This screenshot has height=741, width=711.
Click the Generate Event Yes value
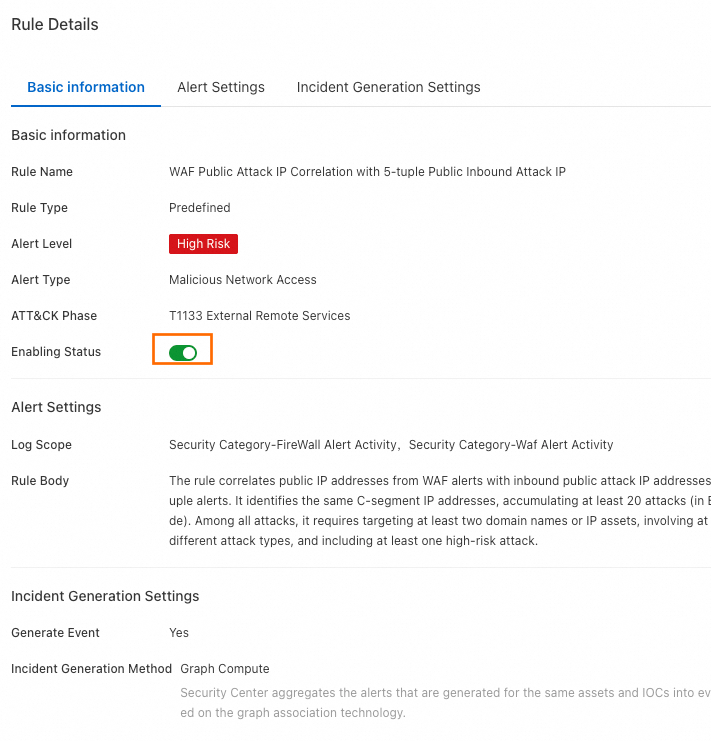(x=179, y=633)
